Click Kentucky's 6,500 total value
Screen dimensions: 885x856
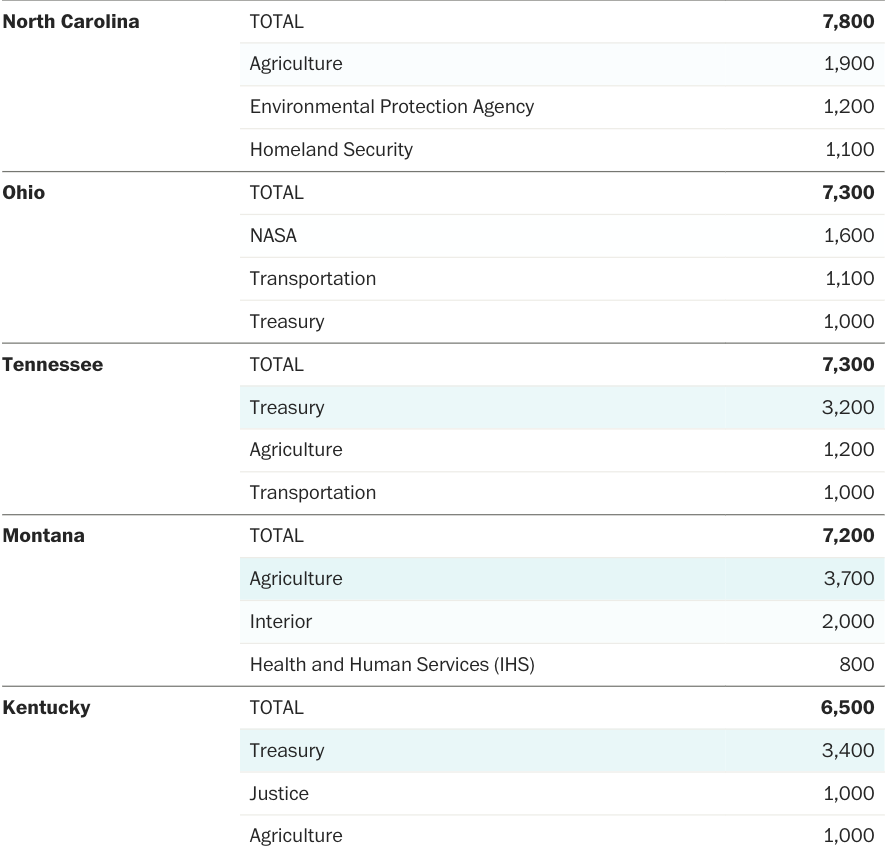tap(848, 708)
